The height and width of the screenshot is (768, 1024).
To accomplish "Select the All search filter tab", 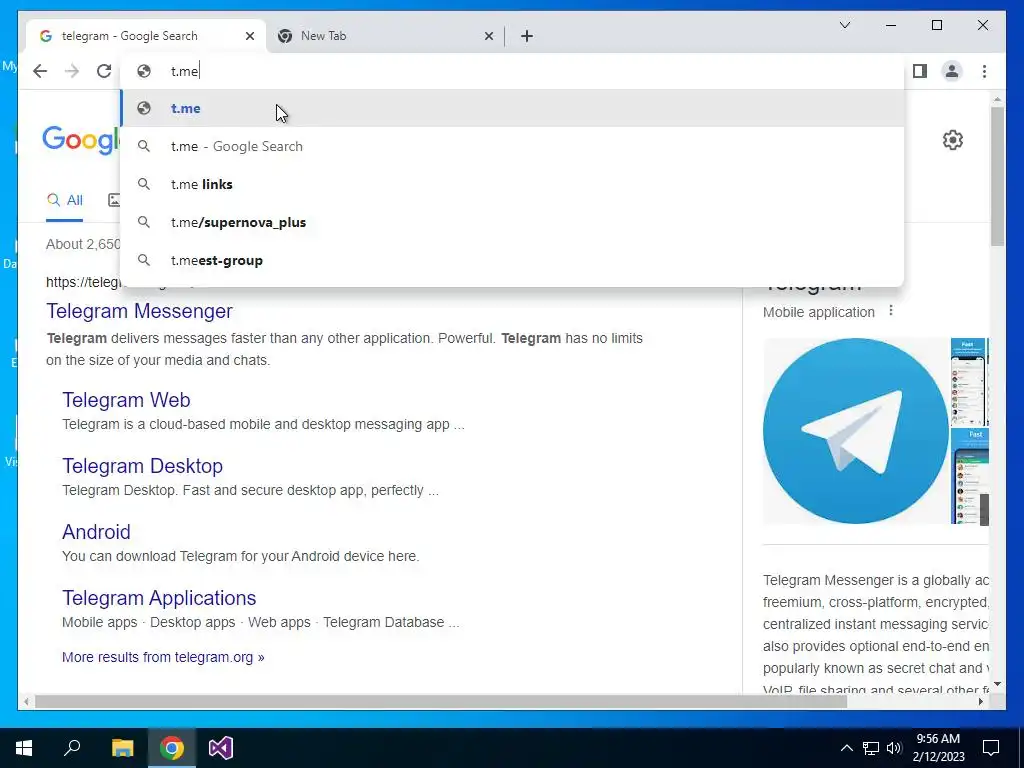I will click(65, 200).
